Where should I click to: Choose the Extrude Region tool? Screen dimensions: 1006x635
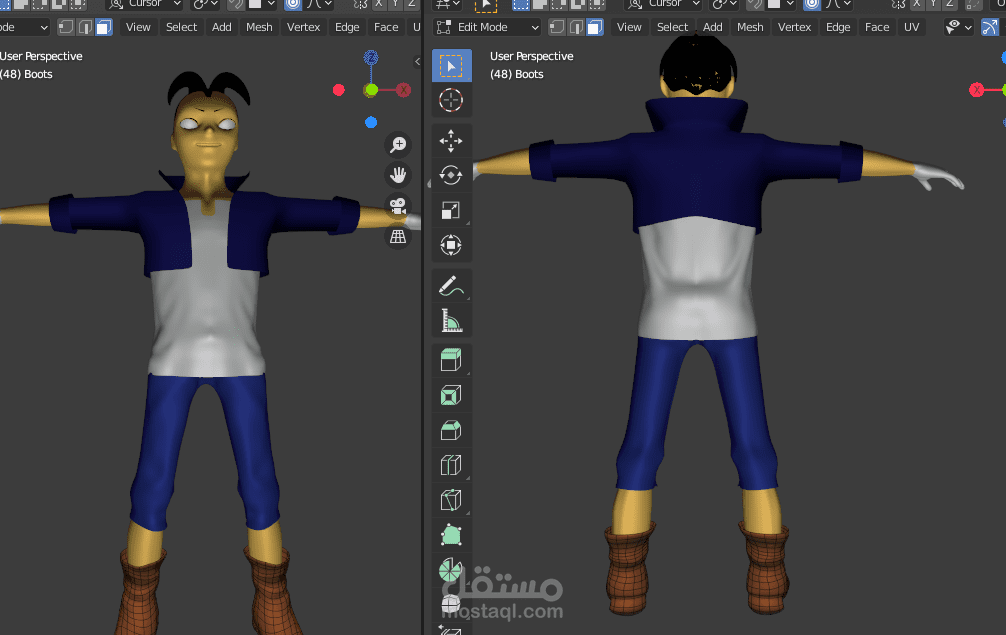coord(451,360)
